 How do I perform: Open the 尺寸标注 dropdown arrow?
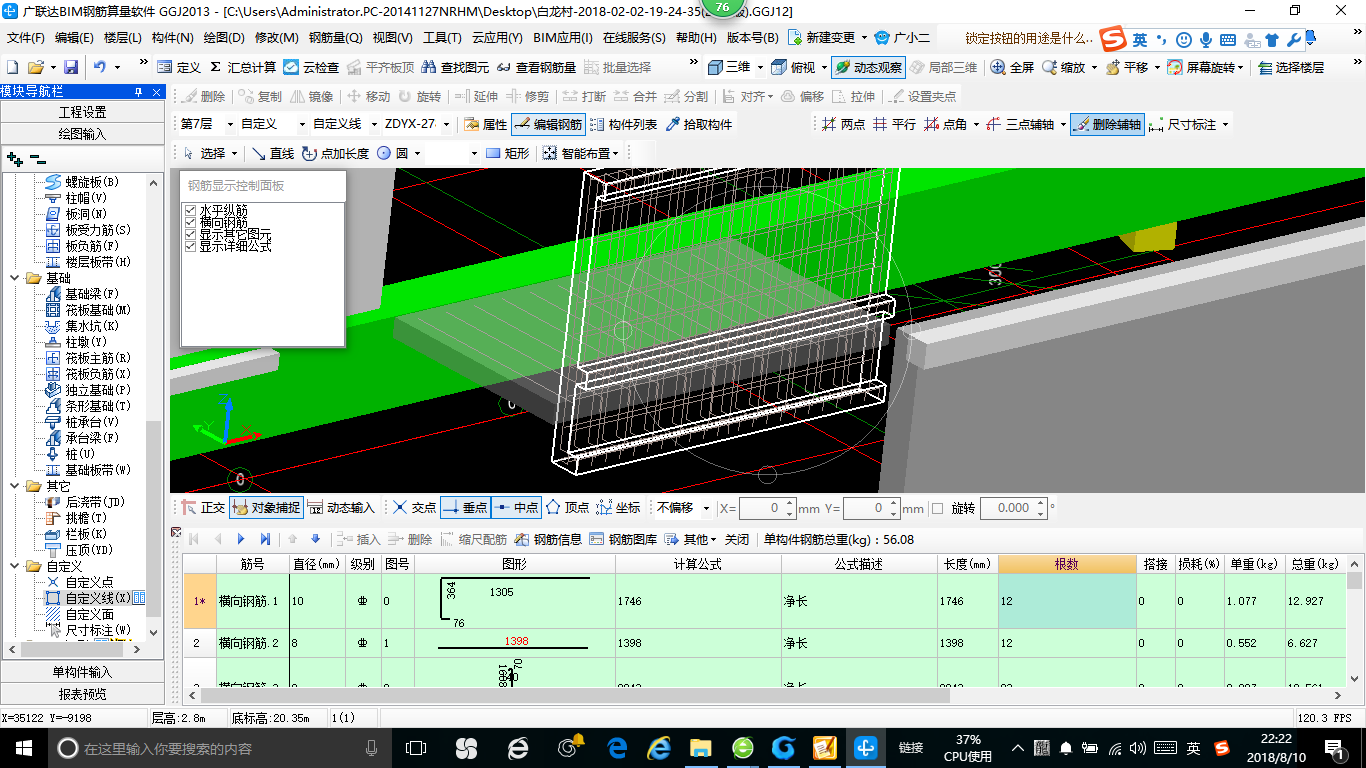[x=1225, y=124]
